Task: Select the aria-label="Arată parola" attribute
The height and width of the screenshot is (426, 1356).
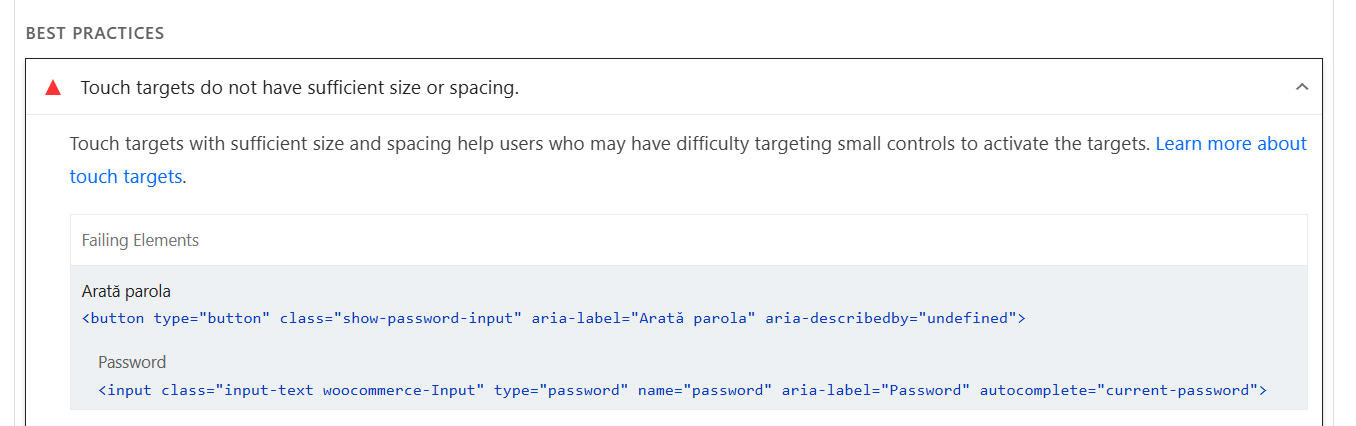Action: point(644,319)
